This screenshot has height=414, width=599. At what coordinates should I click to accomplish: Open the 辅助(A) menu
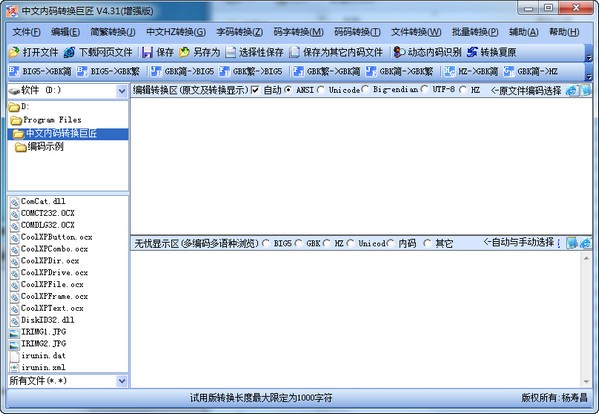[x=523, y=32]
